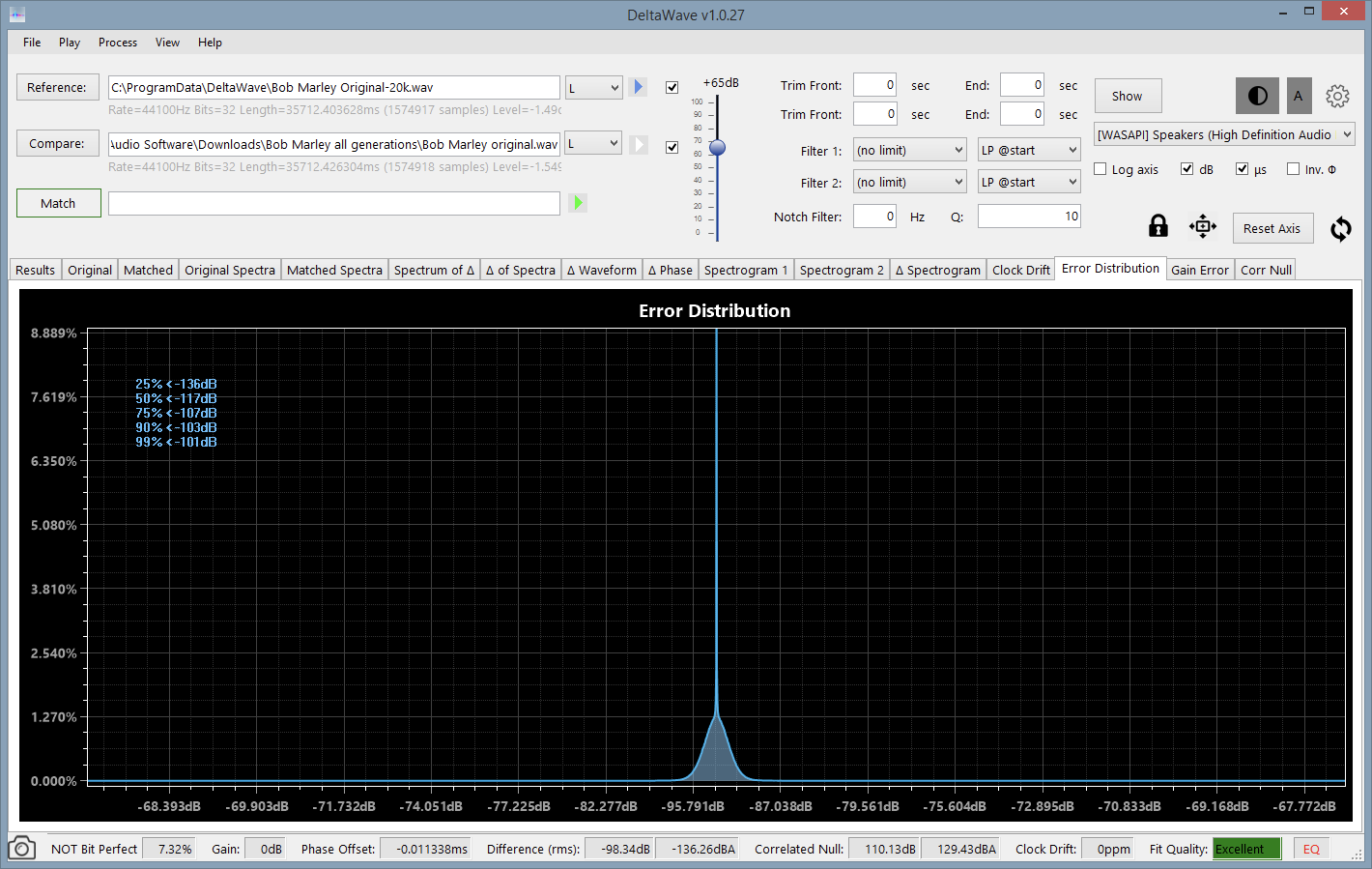The height and width of the screenshot is (869, 1372).
Task: Click the '50% < -117dB' percentile label
Action: pos(176,398)
